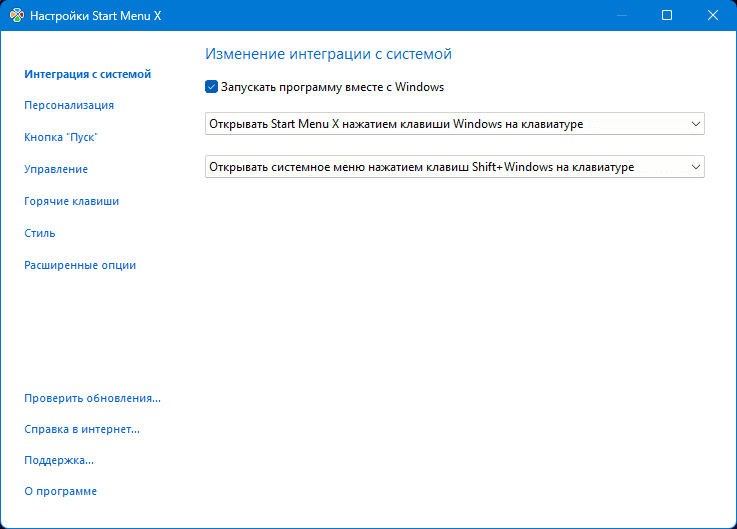This screenshot has height=529, width=737.
Task: Open the "О программе" link
Action: click(x=61, y=491)
